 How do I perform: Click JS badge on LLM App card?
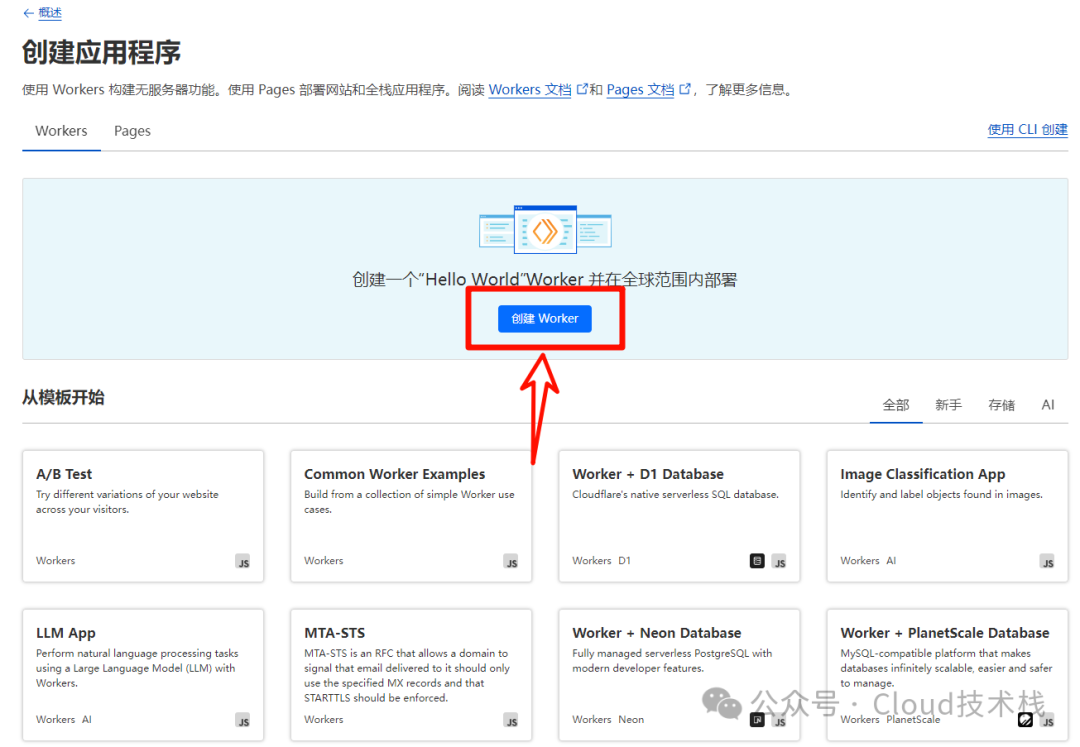click(243, 721)
